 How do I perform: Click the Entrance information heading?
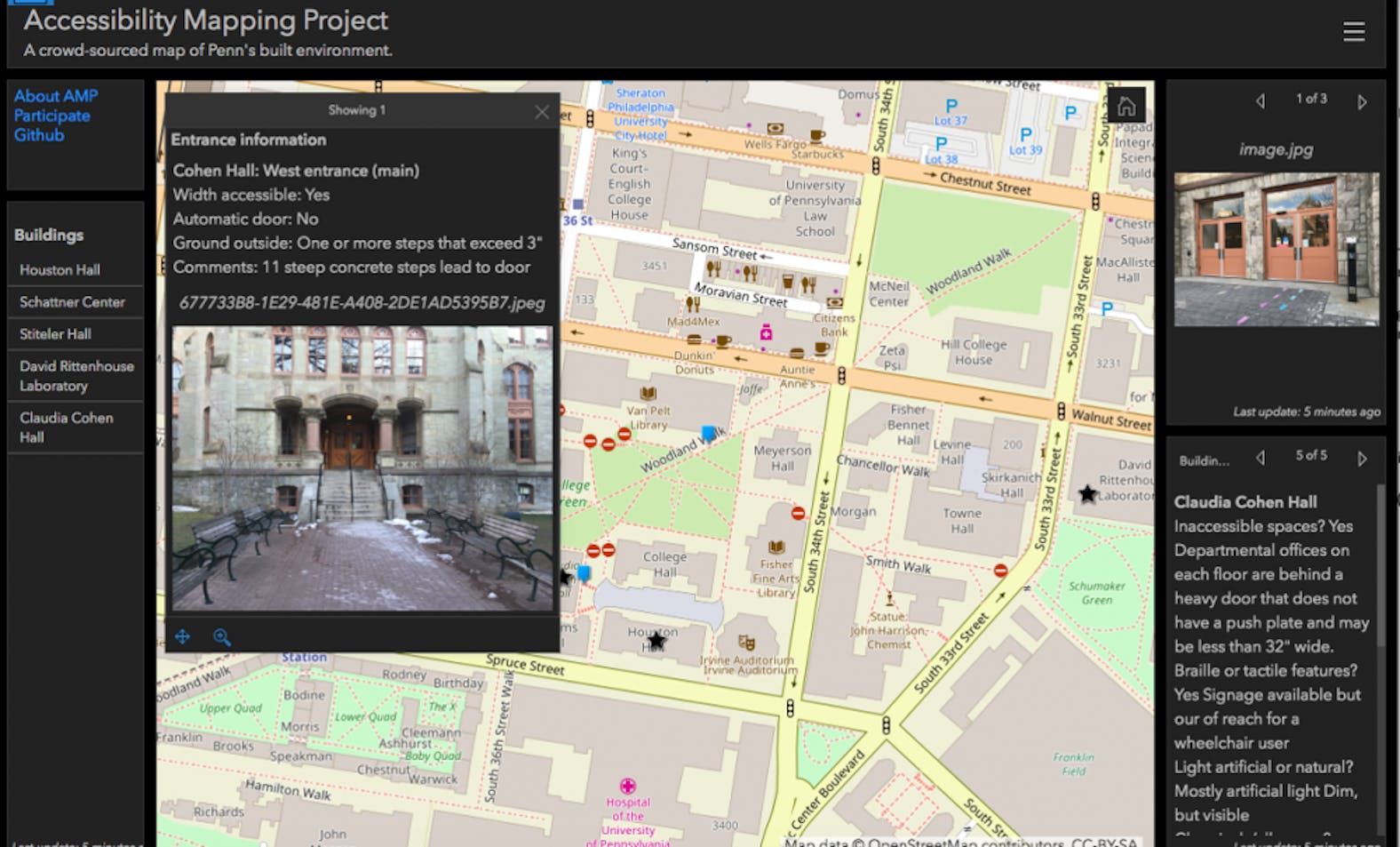[x=249, y=140]
